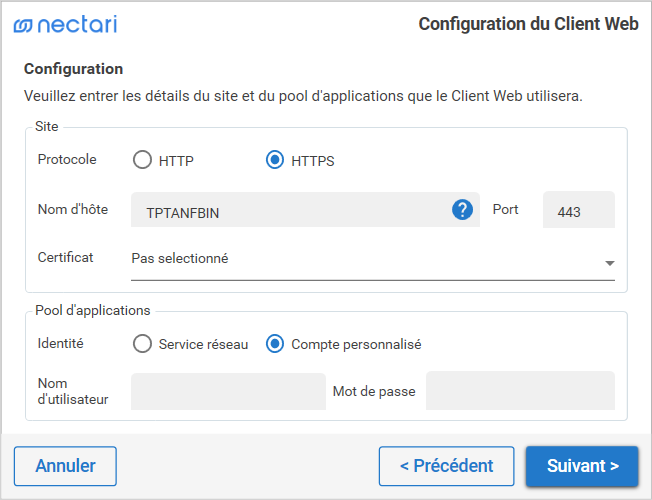Image resolution: width=652 pixels, height=500 pixels.
Task: Expand the Certificat dropdown arrow
Action: click(609, 263)
